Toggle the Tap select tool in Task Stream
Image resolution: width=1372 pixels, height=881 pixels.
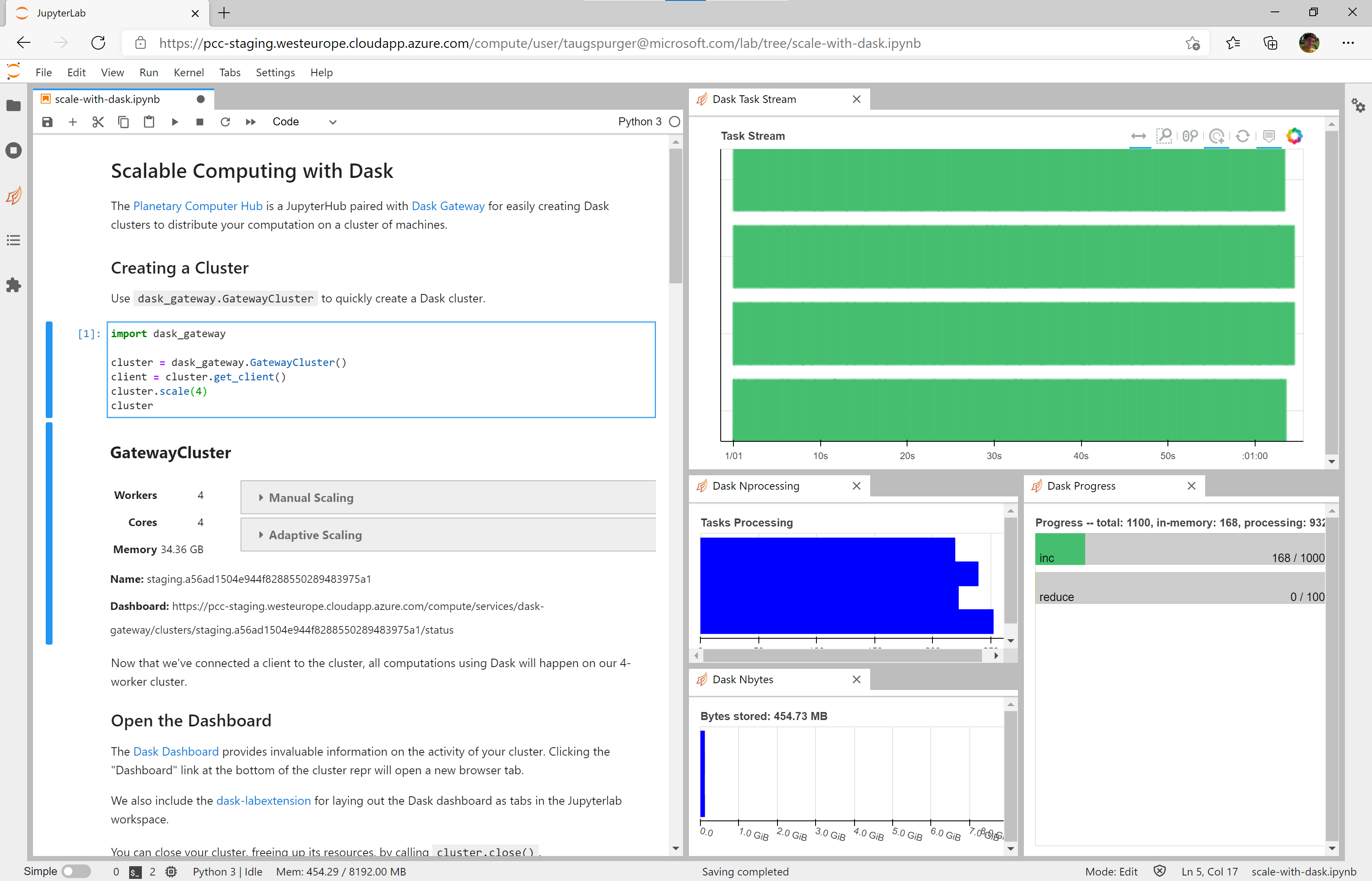(x=1217, y=136)
